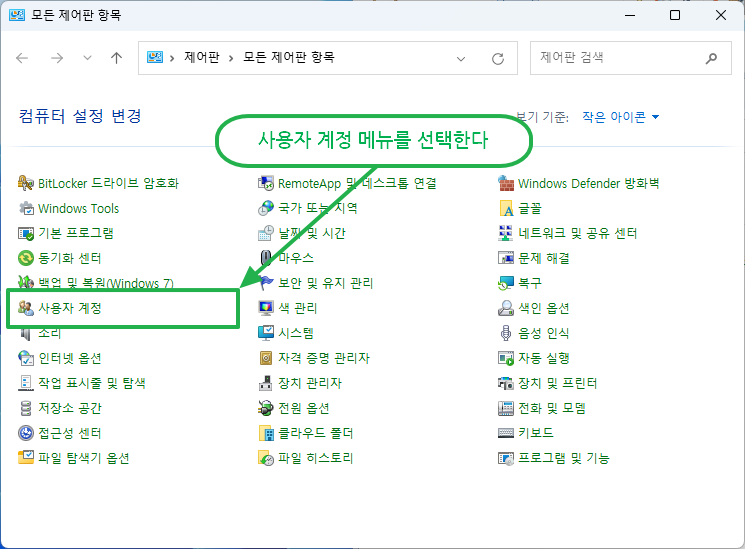Open the 인터넷 옵션 globe icon
This screenshot has width=745, height=549.
(x=26, y=358)
